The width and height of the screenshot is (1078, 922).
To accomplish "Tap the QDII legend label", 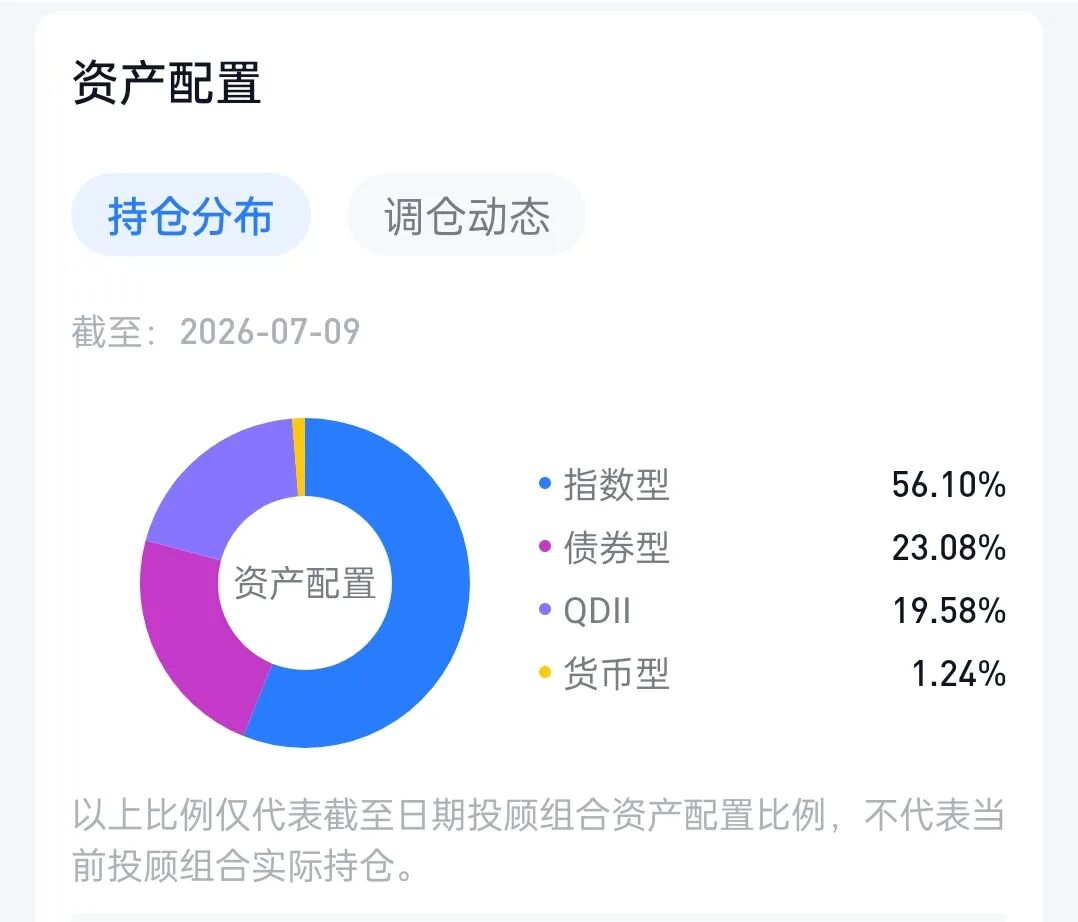I will (x=597, y=611).
